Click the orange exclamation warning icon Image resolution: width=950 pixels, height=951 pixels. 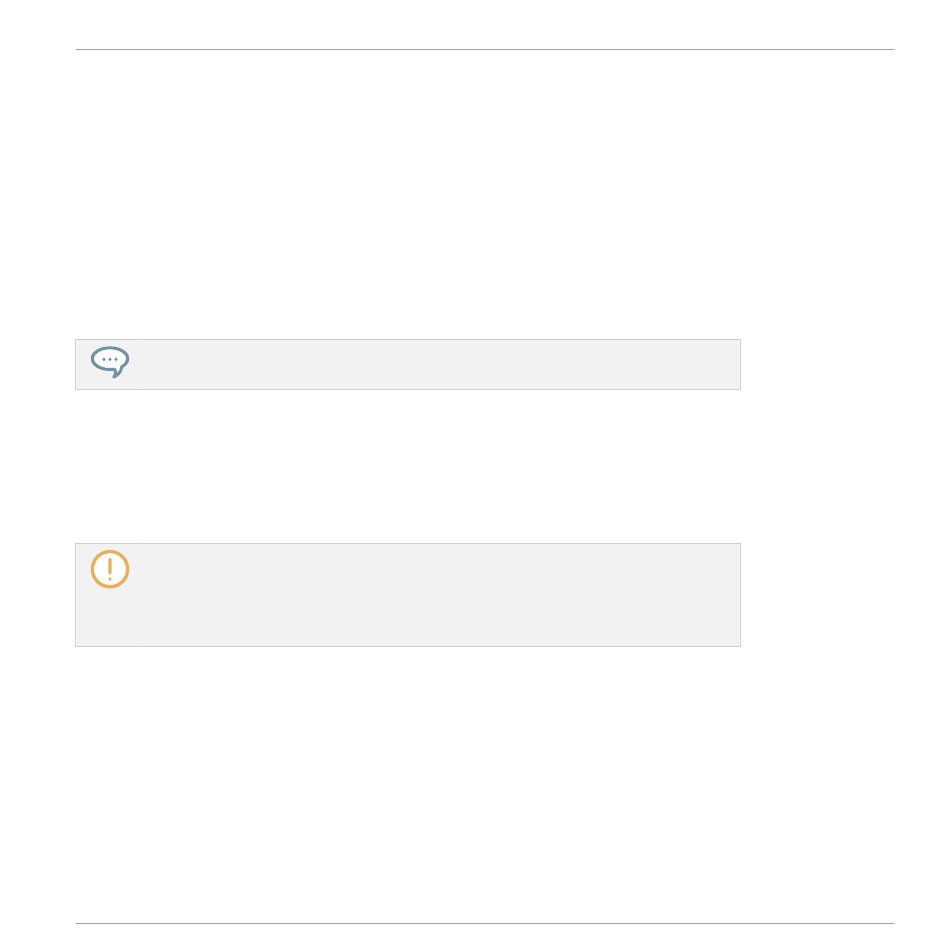click(x=110, y=569)
